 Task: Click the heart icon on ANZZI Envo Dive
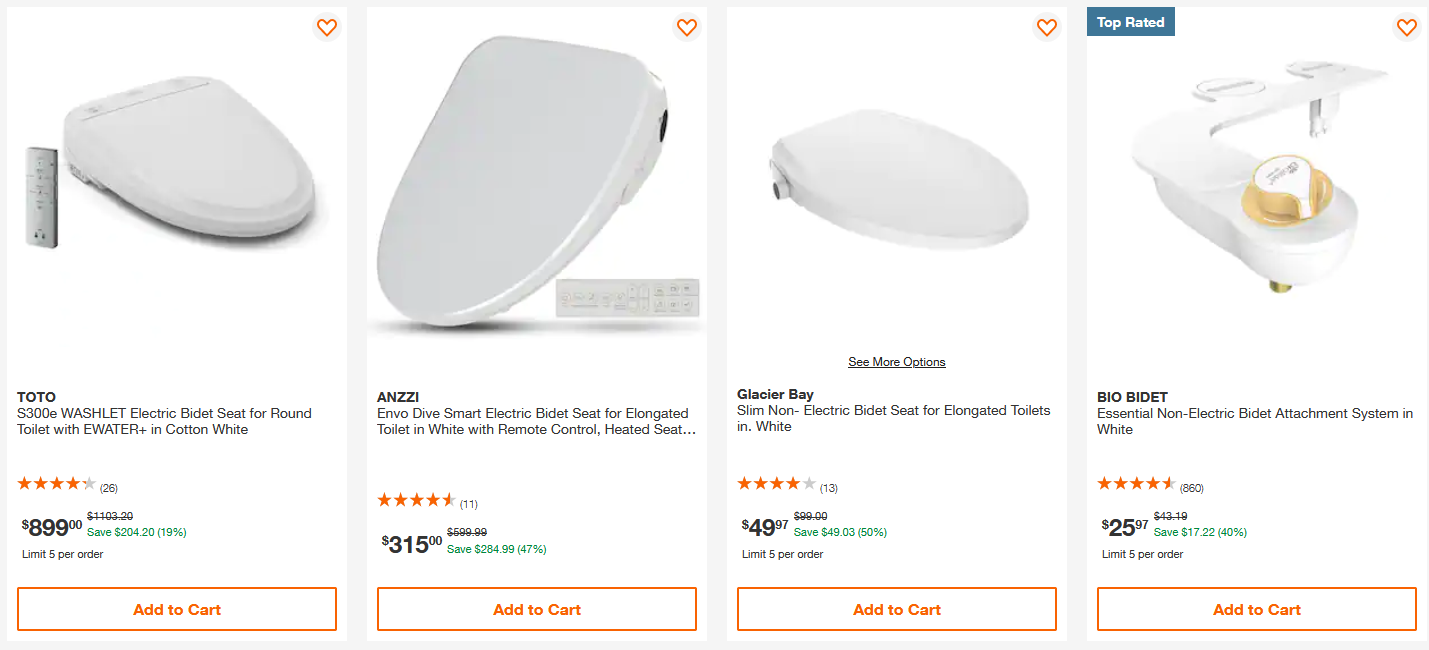pyautogui.click(x=687, y=28)
